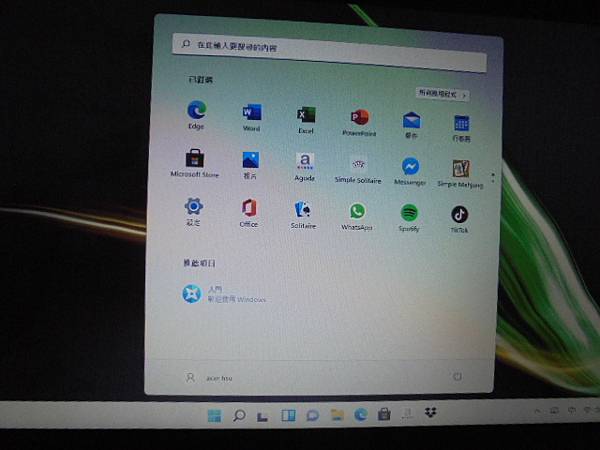Open Dropbox from the taskbar
600x450 pixels.
(430, 412)
